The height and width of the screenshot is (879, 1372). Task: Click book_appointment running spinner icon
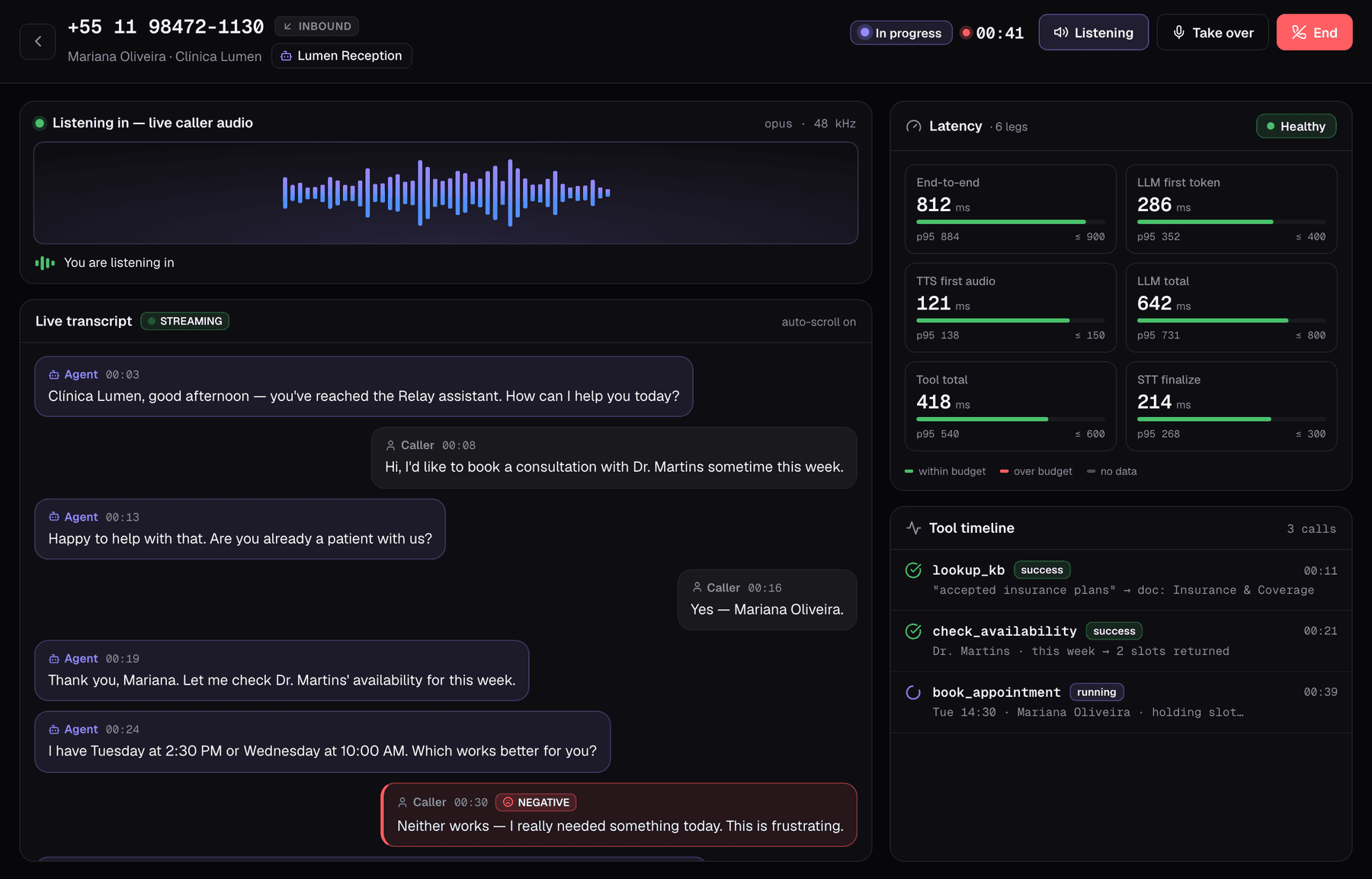913,692
